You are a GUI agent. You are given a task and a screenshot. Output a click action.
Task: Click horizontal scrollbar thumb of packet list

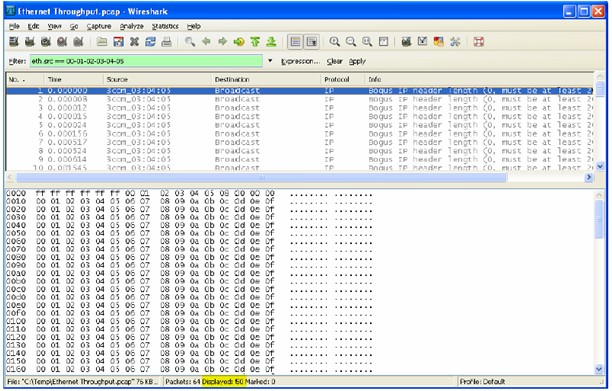(262, 178)
